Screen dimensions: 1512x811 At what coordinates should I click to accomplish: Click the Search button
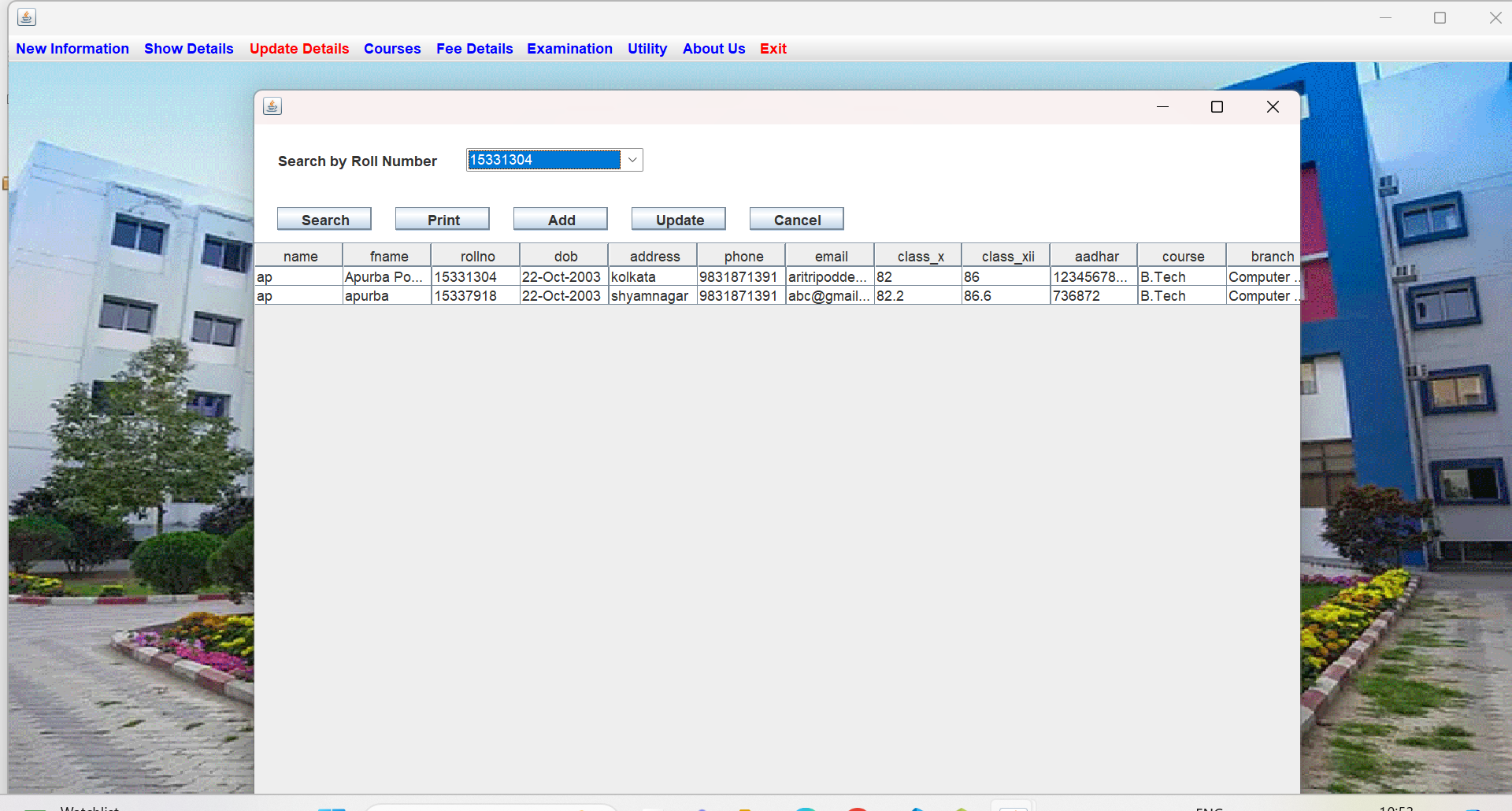click(x=324, y=219)
